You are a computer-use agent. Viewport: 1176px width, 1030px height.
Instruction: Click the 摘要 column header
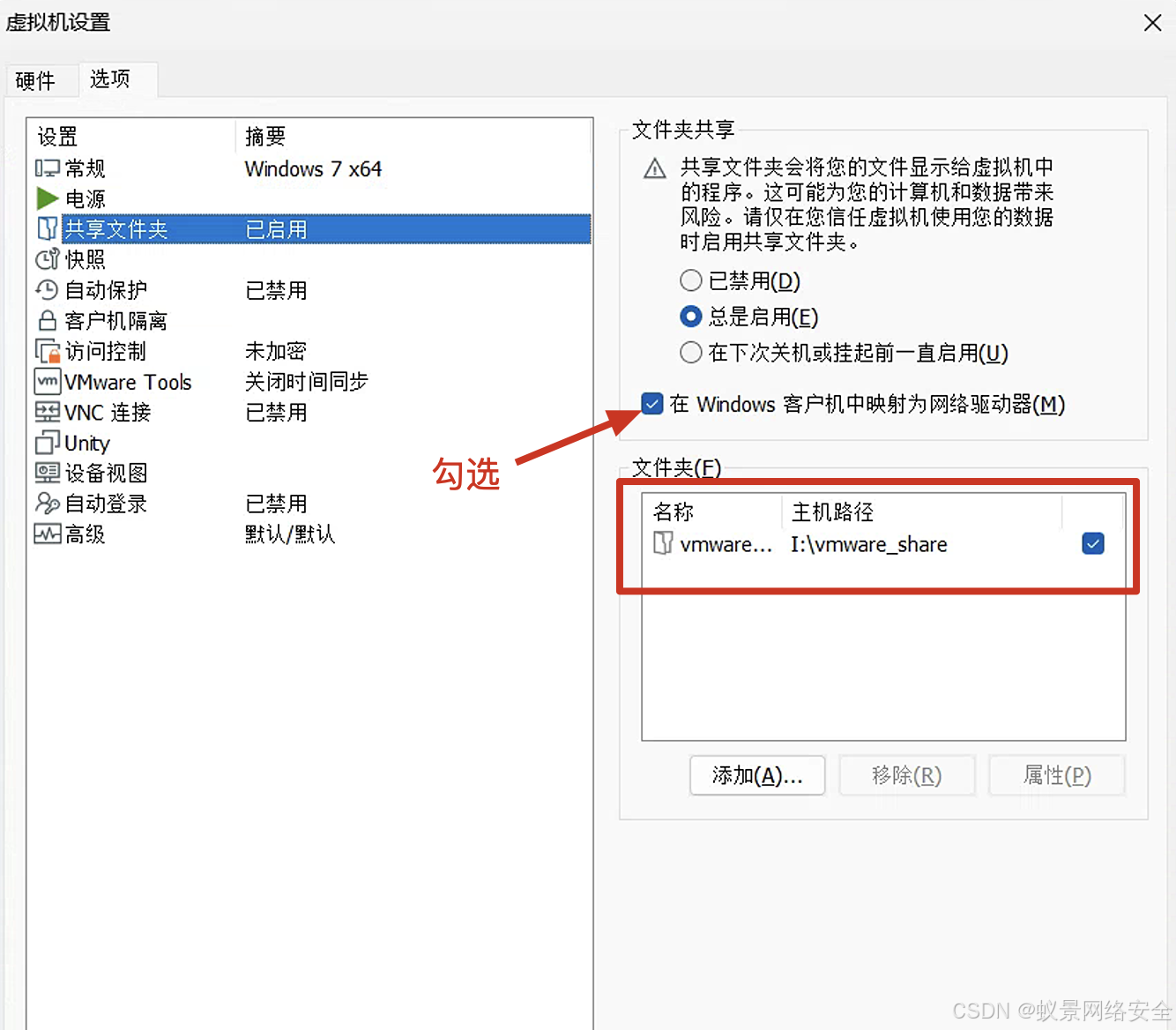click(x=414, y=137)
